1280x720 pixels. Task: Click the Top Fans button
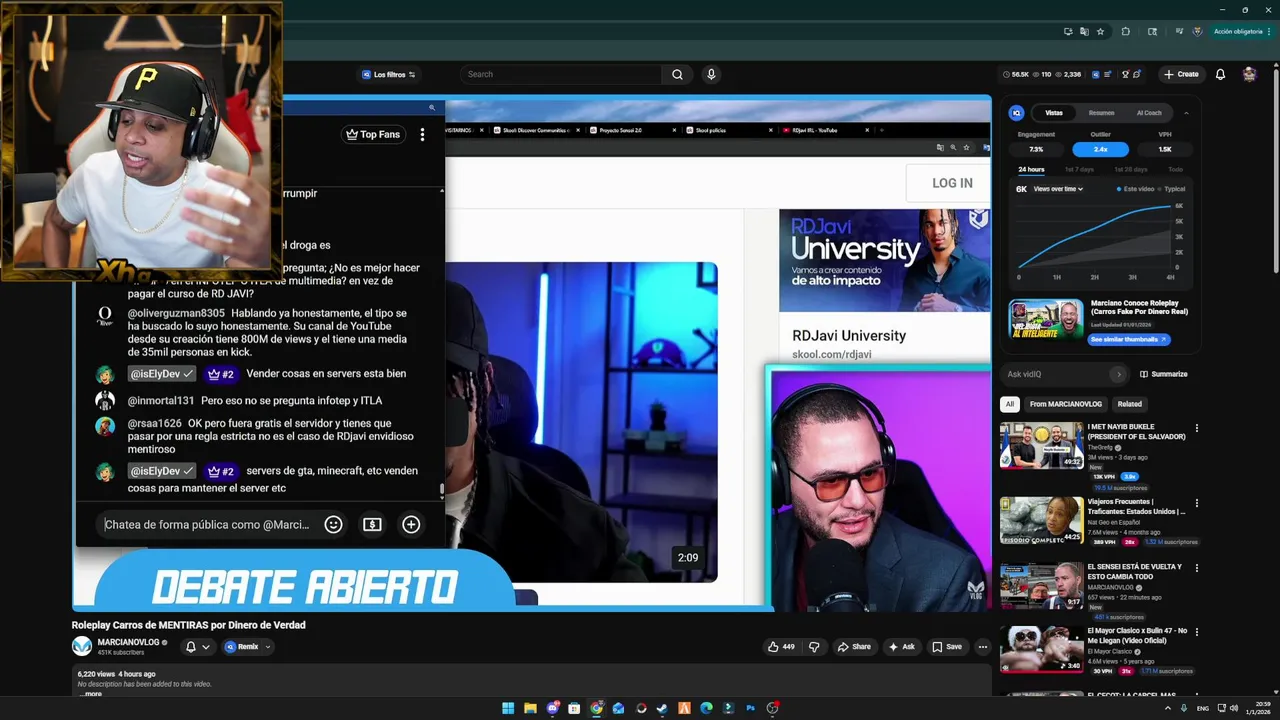click(373, 134)
